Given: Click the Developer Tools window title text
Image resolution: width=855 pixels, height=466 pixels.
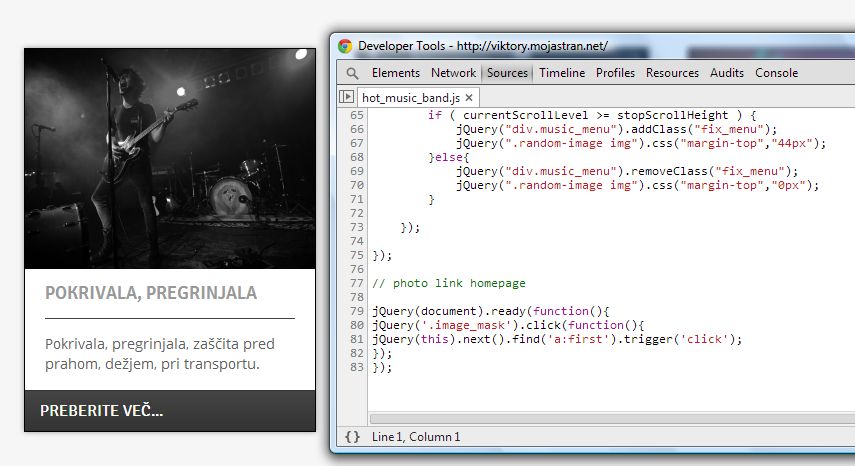Looking at the screenshot, I should [x=483, y=46].
